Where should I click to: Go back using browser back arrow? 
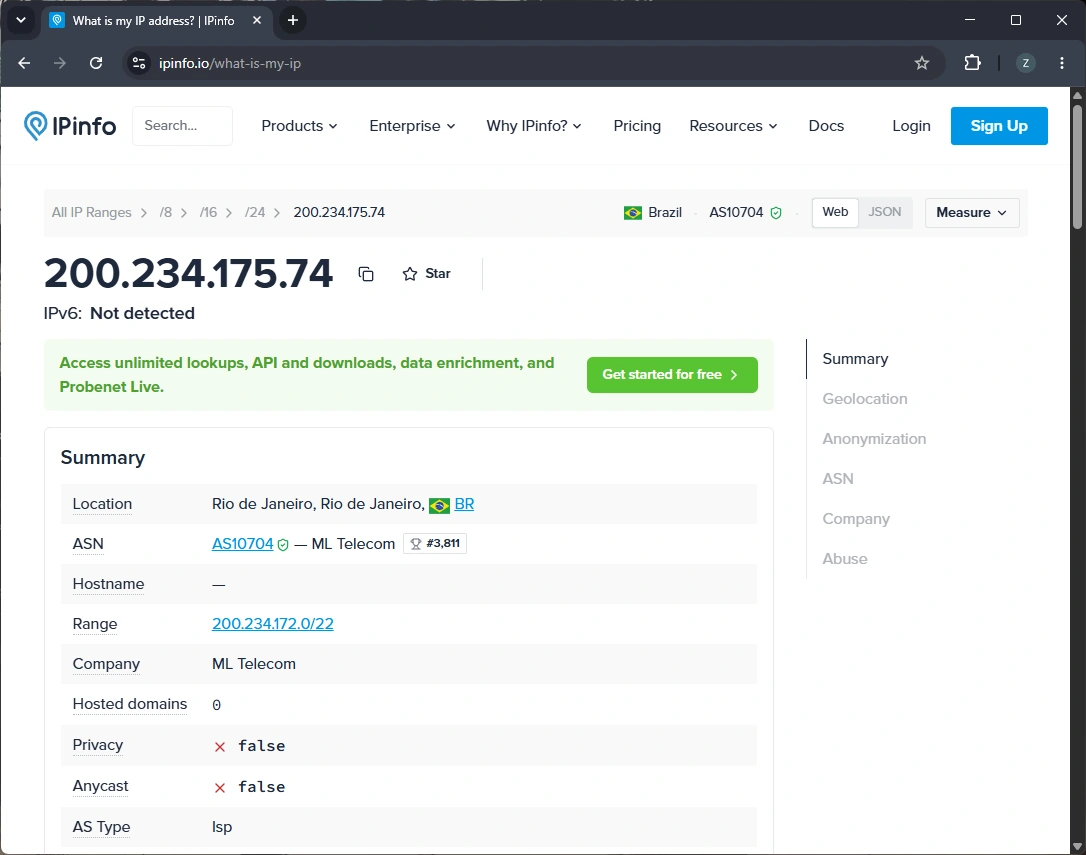coord(24,63)
